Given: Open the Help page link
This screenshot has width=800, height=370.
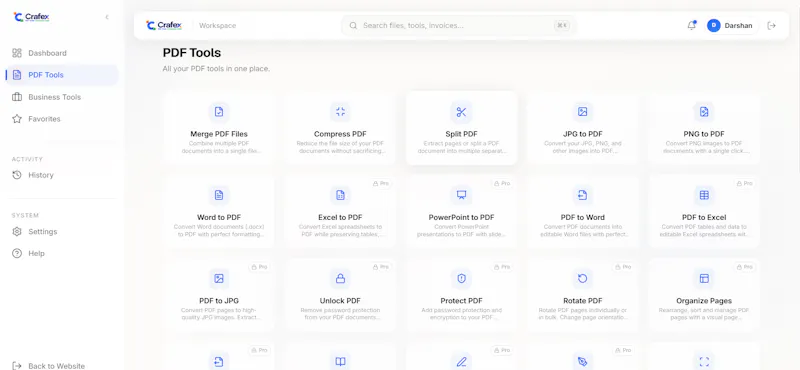Looking at the screenshot, I should 61,254.
